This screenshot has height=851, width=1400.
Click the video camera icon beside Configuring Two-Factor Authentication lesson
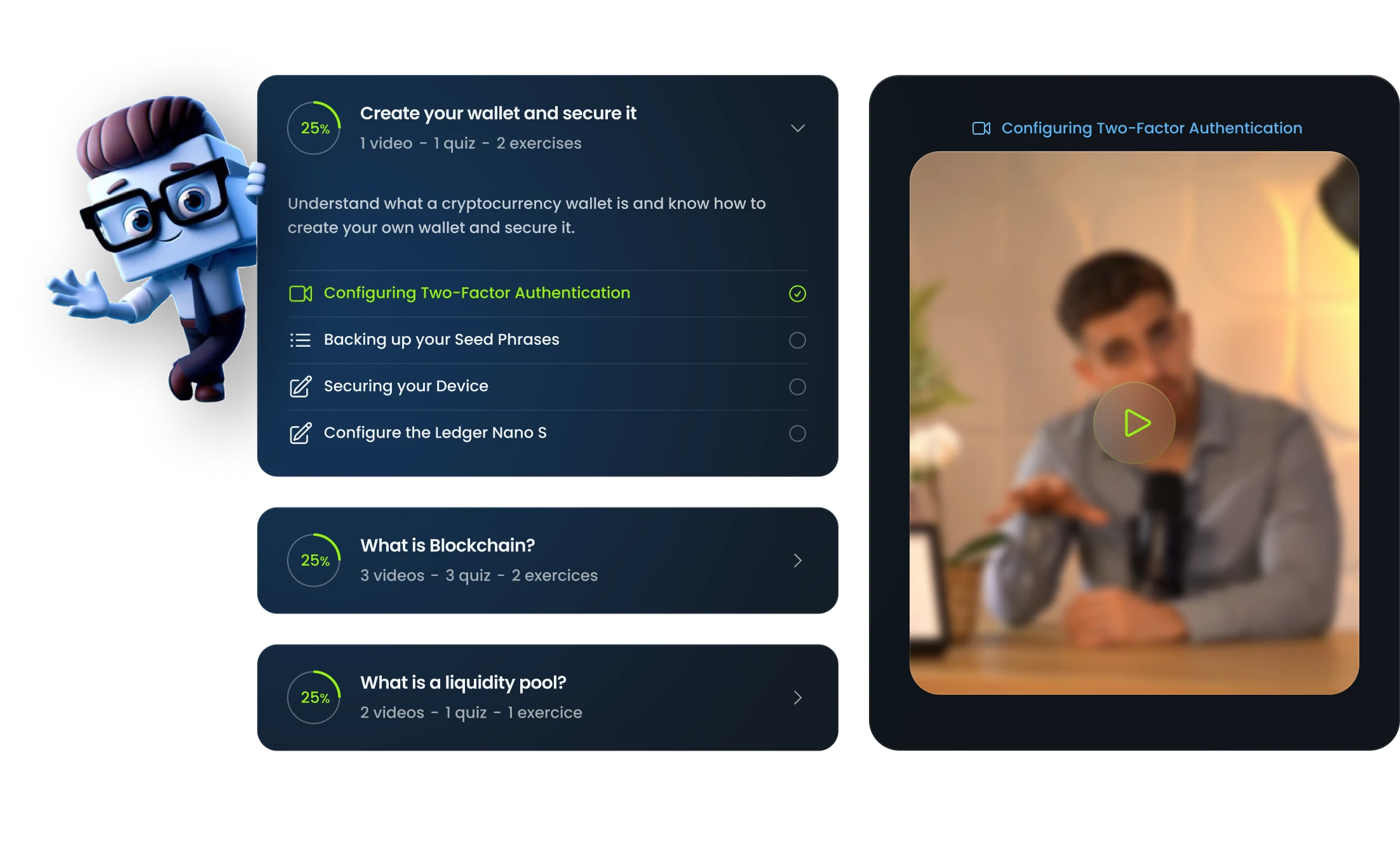click(300, 293)
